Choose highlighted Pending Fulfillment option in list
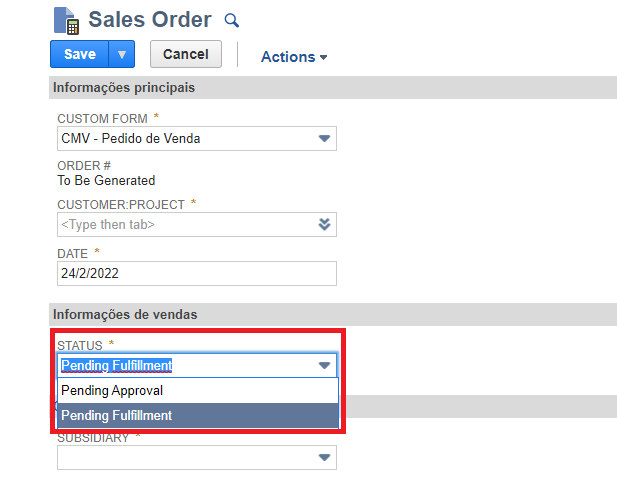Screen dimensions: 617x479 click(x=198, y=415)
